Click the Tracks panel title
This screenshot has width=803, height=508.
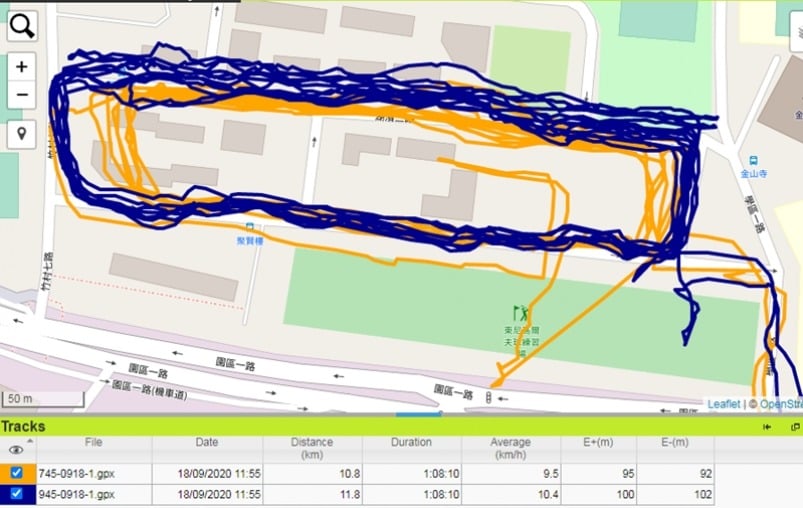click(x=23, y=427)
